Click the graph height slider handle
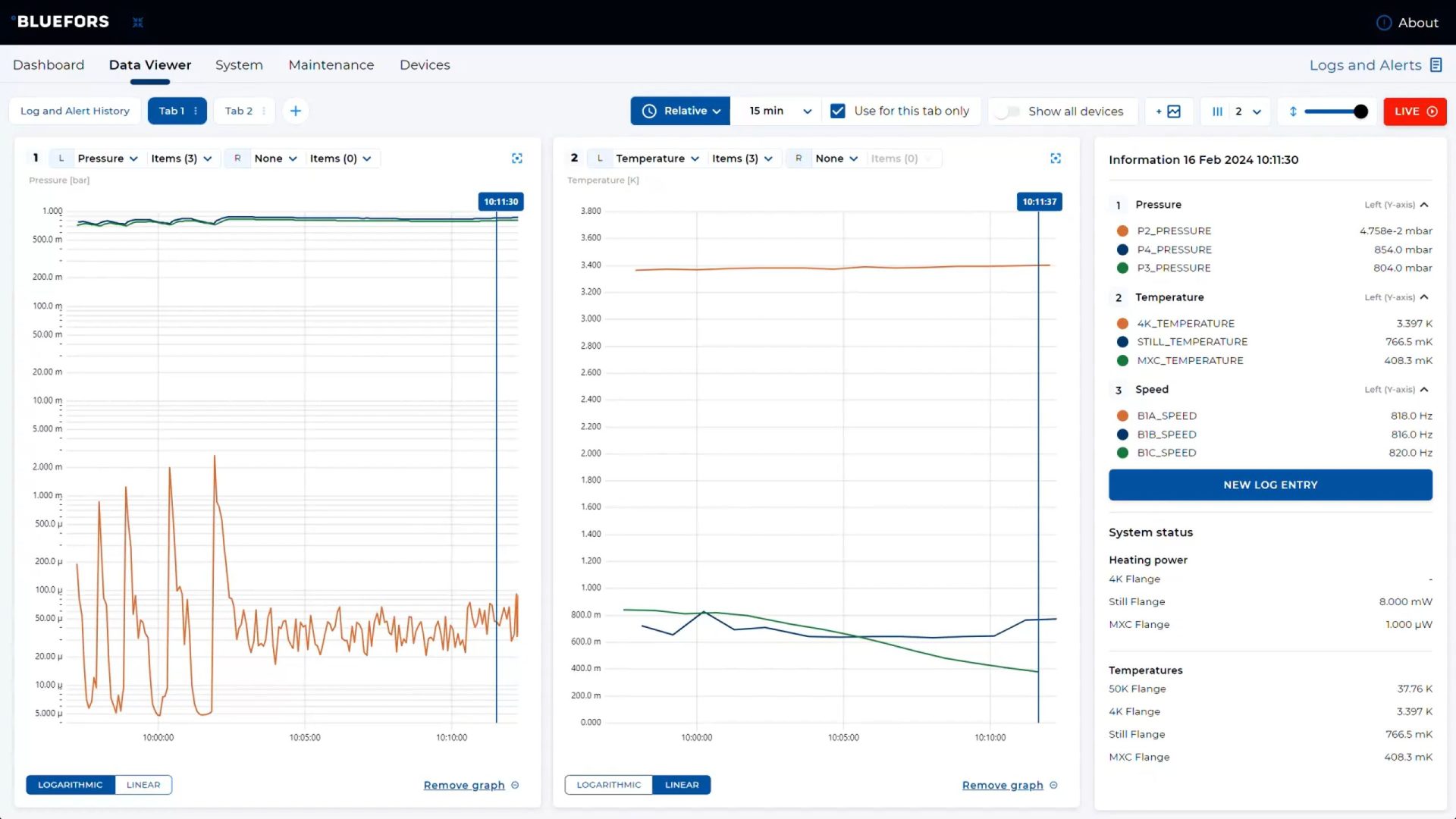This screenshot has height=819, width=1456. (1360, 111)
